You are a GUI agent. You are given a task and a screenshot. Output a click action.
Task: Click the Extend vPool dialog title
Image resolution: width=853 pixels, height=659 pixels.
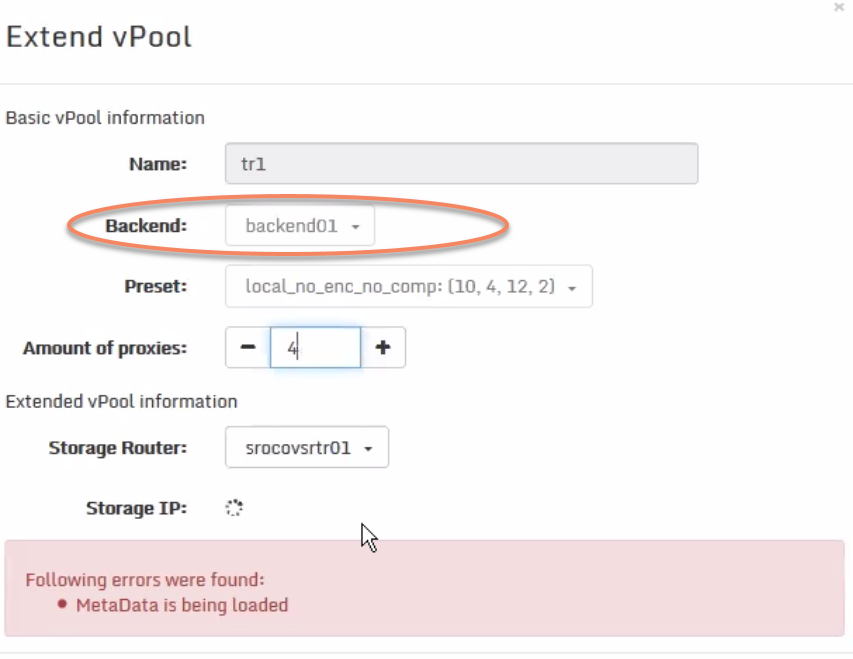[x=97, y=37]
